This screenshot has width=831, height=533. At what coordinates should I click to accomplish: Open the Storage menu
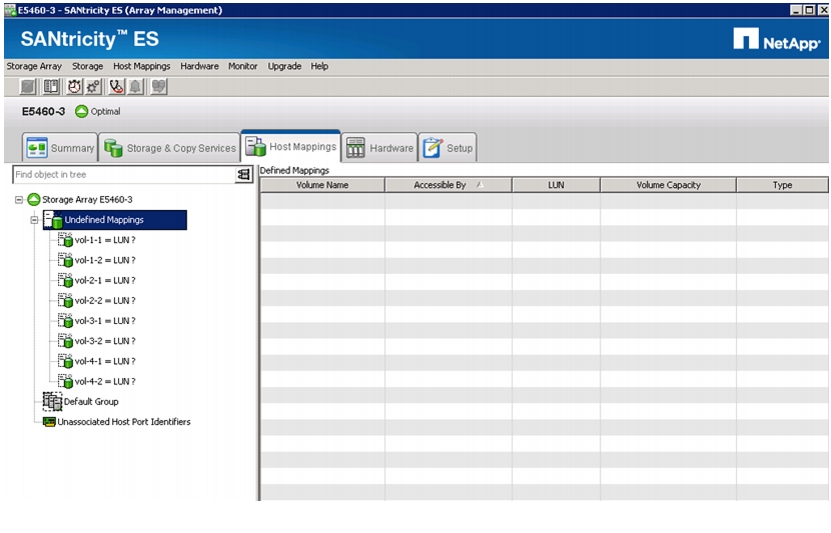coord(87,66)
